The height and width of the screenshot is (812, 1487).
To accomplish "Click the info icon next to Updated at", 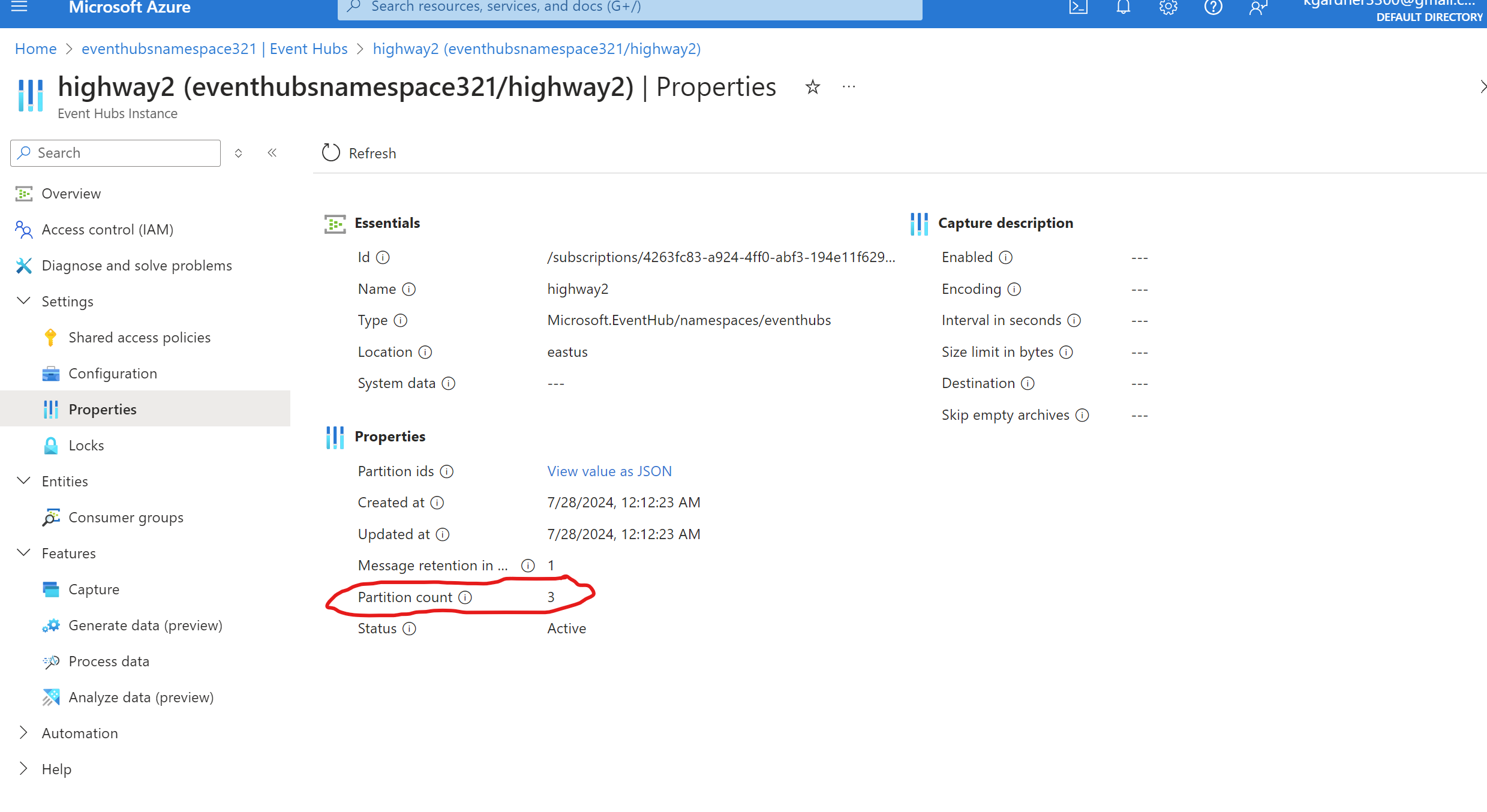I will [x=443, y=534].
